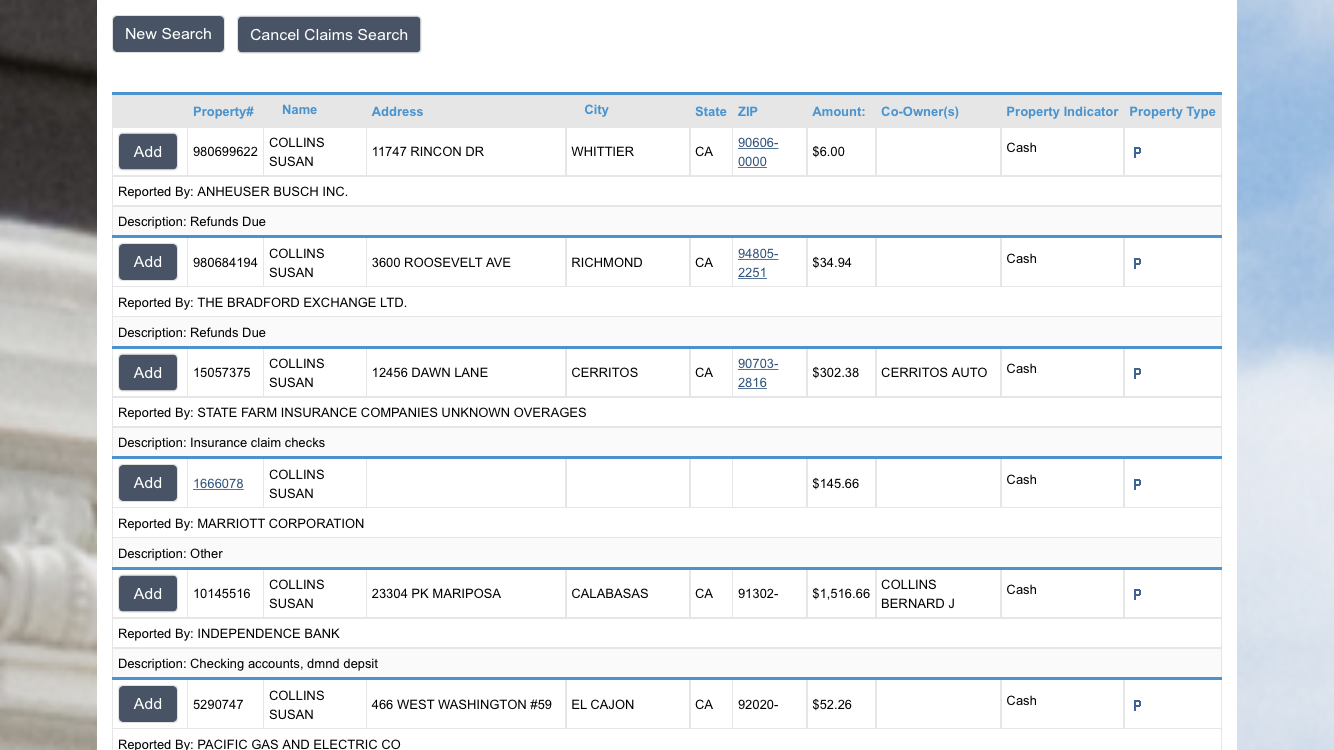Click the Co-Owner(s) column header
The image size is (1334, 750).
click(920, 112)
